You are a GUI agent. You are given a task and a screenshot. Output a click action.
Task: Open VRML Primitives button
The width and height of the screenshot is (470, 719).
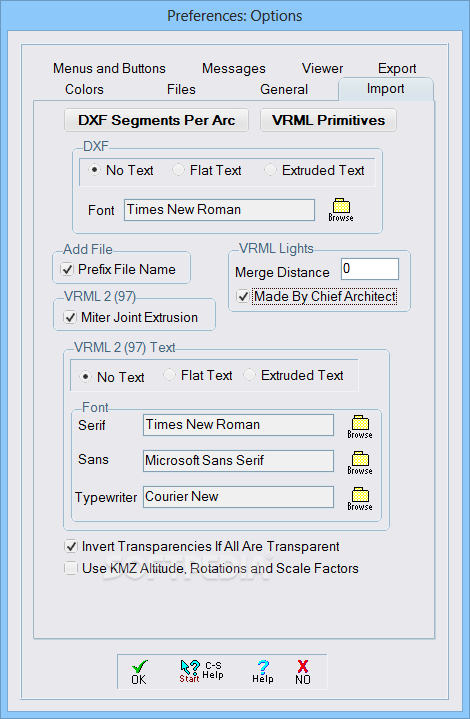pyautogui.click(x=328, y=120)
